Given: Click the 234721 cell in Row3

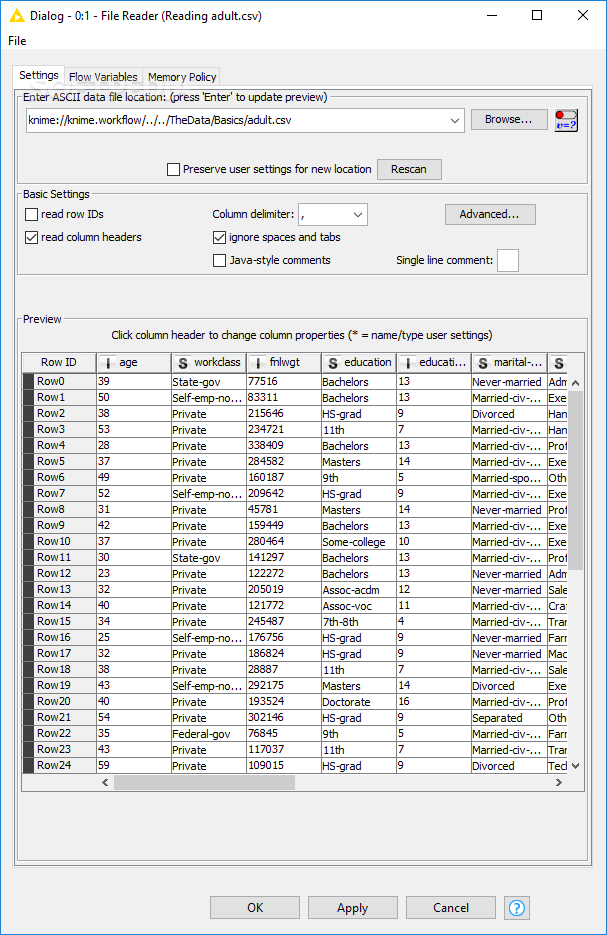Looking at the screenshot, I should (x=284, y=430).
